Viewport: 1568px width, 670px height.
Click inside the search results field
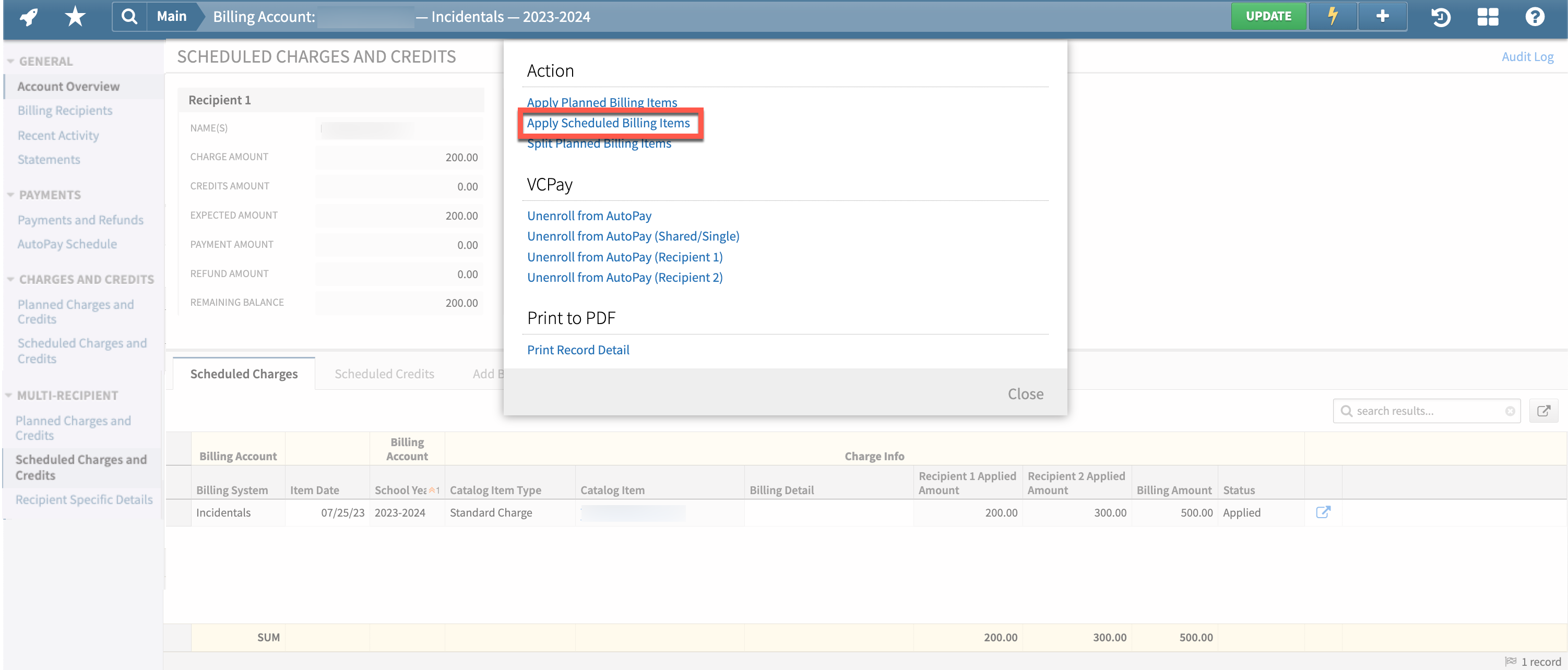point(1424,410)
